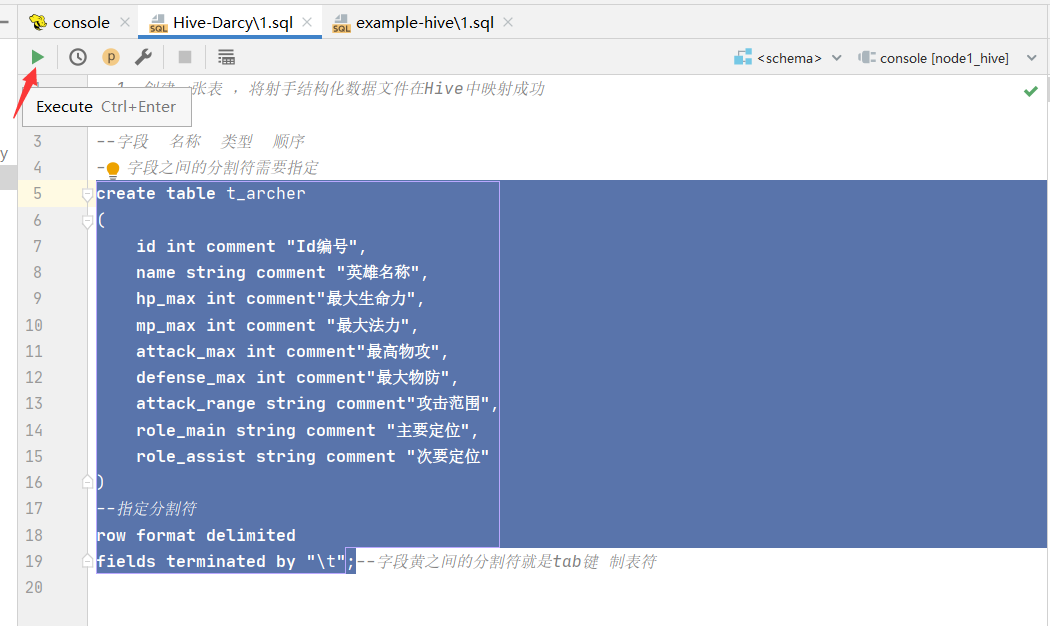Click the fold end marker at line 16

(87, 482)
